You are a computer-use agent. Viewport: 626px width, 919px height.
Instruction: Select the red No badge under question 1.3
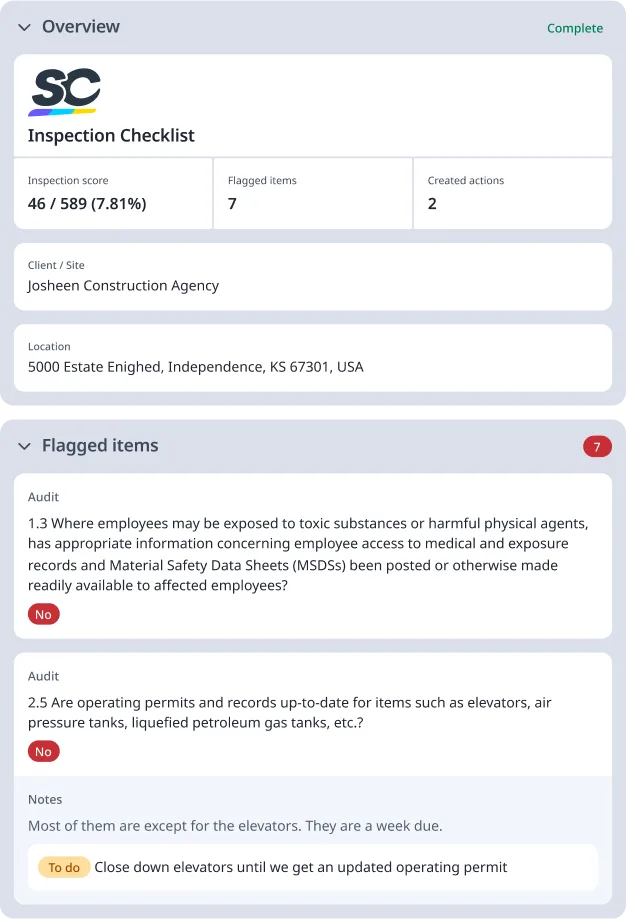tap(43, 614)
